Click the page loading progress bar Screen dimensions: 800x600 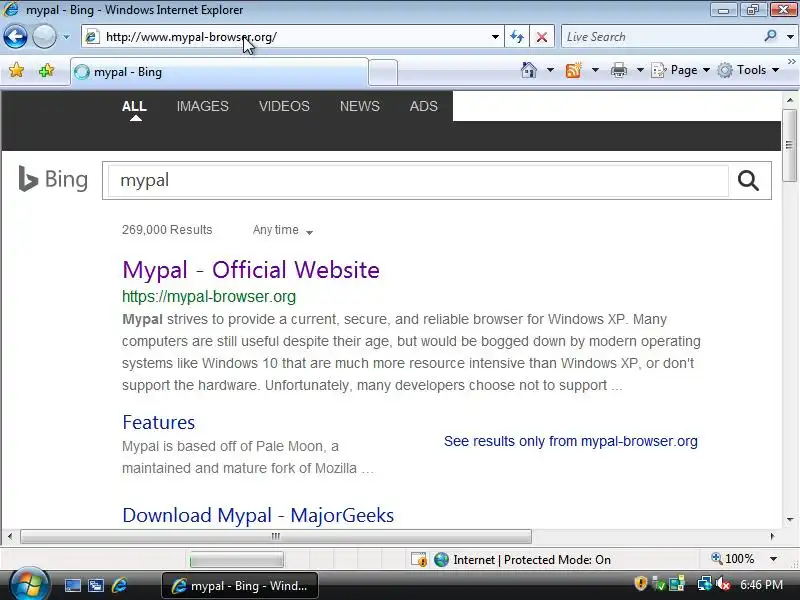[237, 560]
